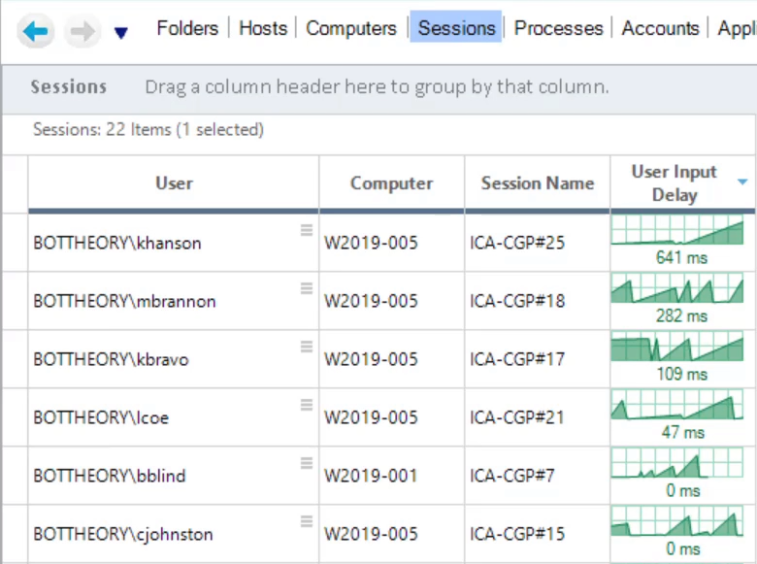
Task: Open the row menu icon for bblind
Action: coord(307,463)
